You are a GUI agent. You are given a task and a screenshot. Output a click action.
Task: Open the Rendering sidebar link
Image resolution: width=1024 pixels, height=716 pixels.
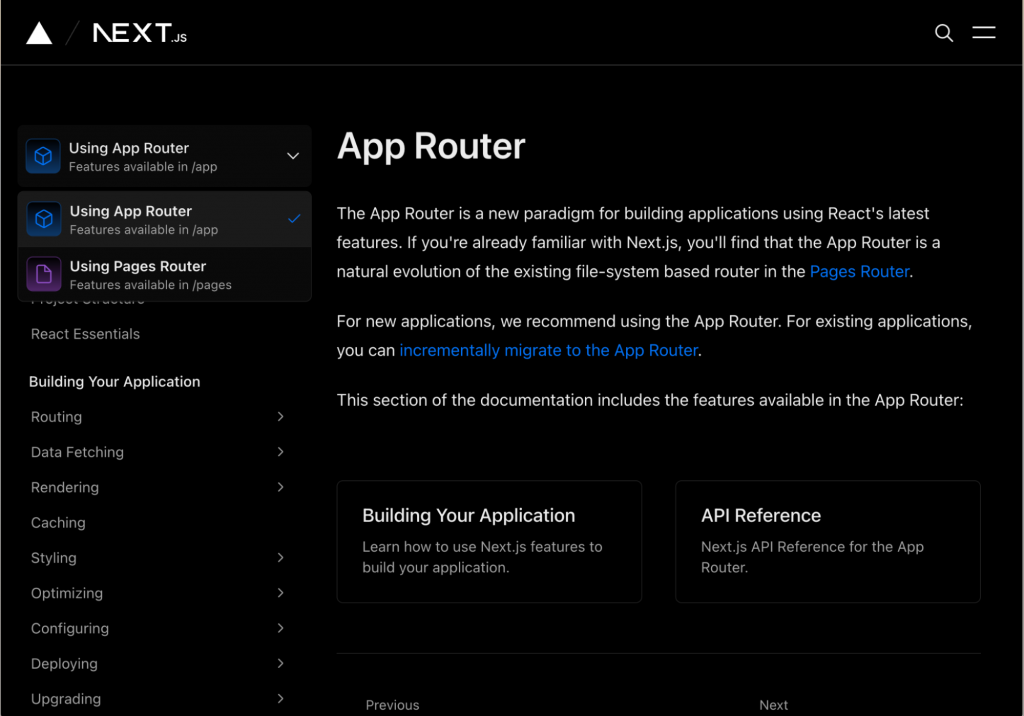pos(65,487)
